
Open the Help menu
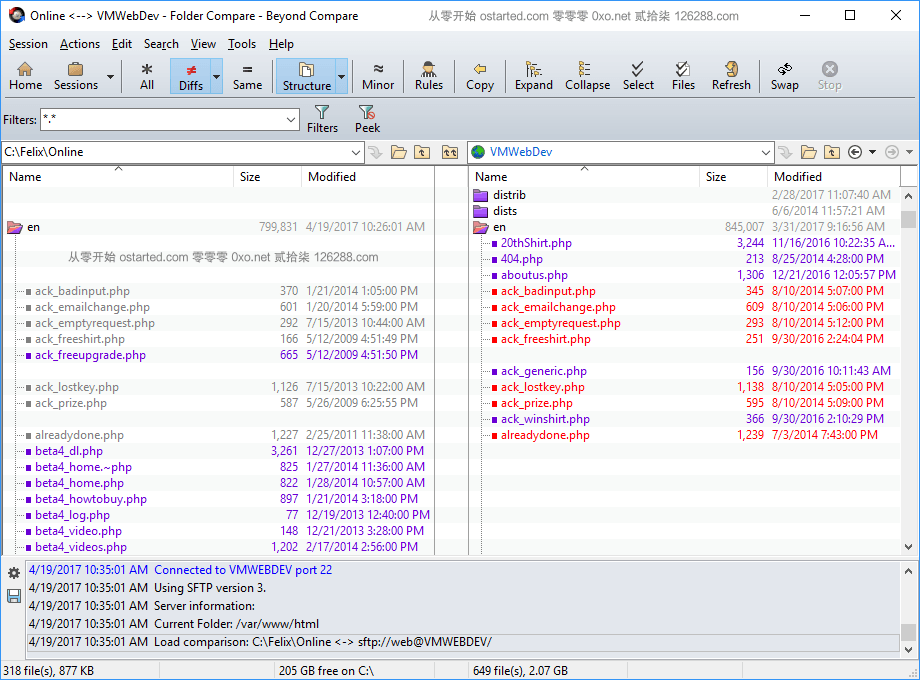(x=281, y=44)
